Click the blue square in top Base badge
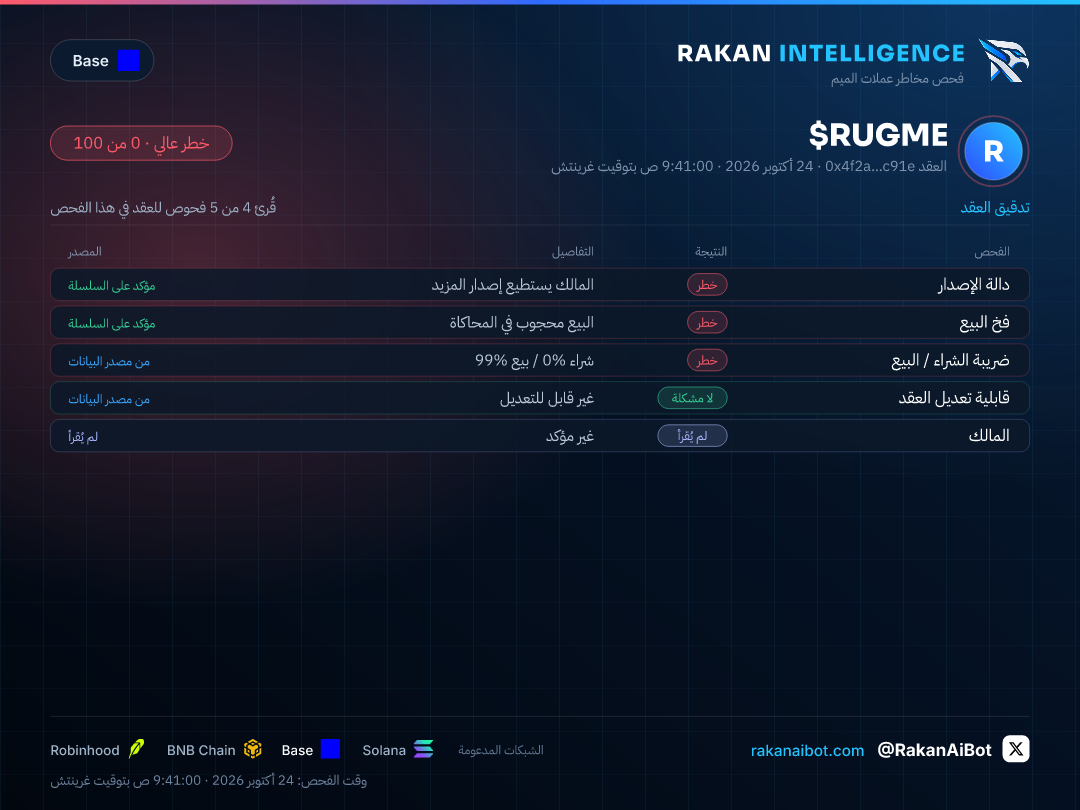Image resolution: width=1080 pixels, height=810 pixels. click(x=129, y=61)
